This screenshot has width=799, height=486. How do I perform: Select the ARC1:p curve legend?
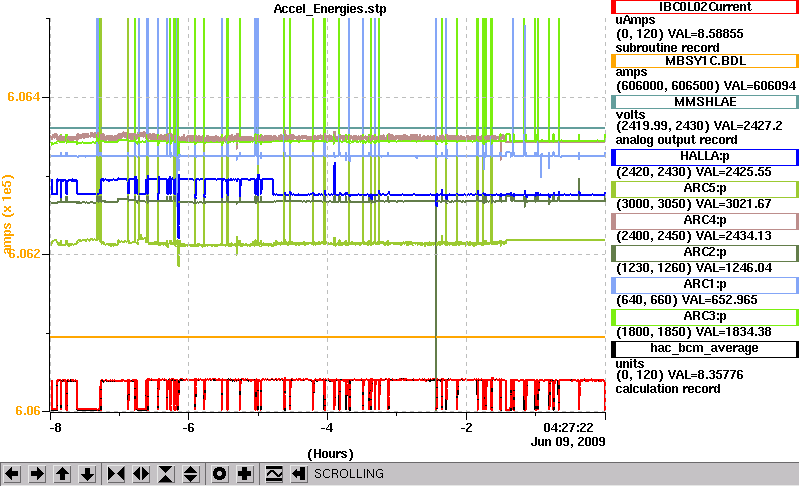[x=705, y=285]
